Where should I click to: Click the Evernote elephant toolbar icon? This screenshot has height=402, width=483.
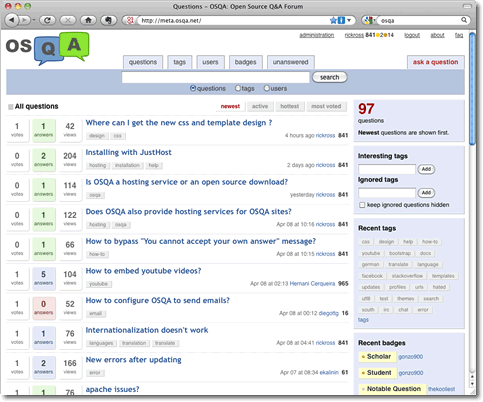point(108,20)
